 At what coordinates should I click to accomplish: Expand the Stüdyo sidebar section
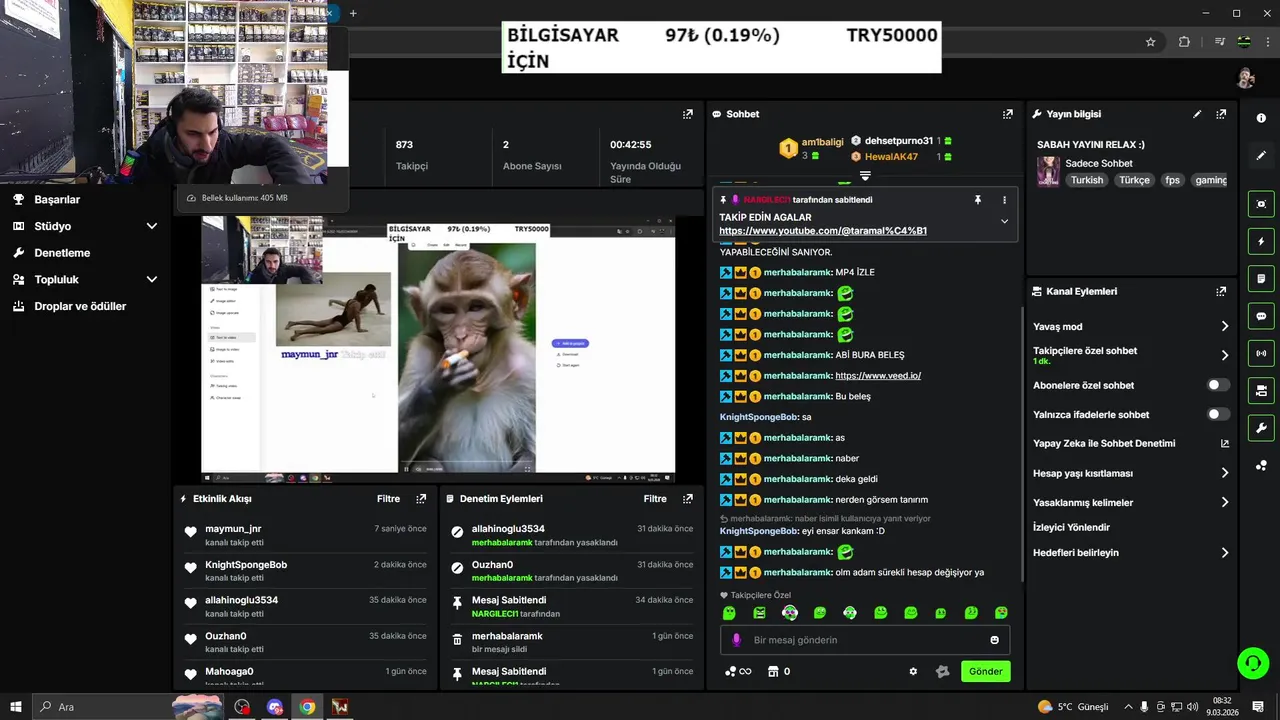pyautogui.click(x=151, y=226)
